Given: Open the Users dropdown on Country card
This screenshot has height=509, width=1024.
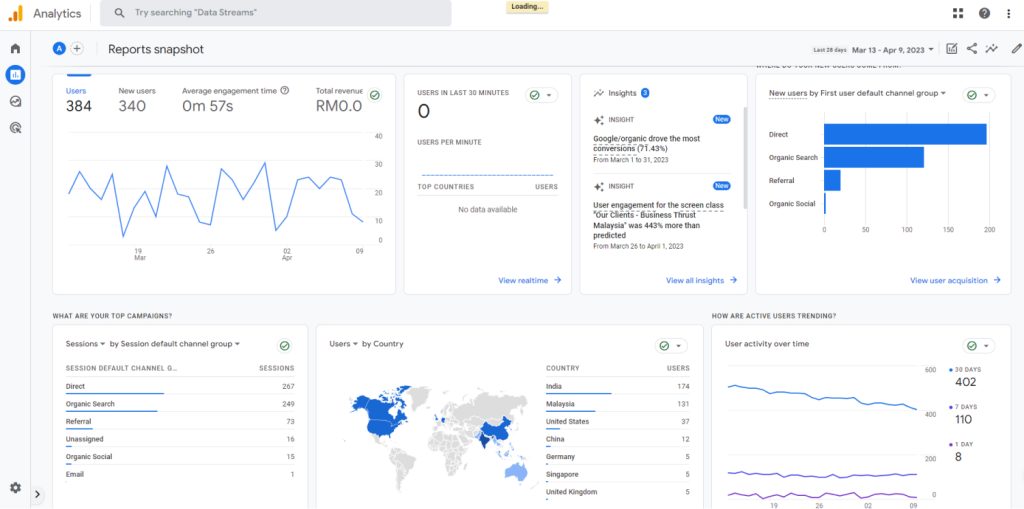Looking at the screenshot, I should pos(344,344).
